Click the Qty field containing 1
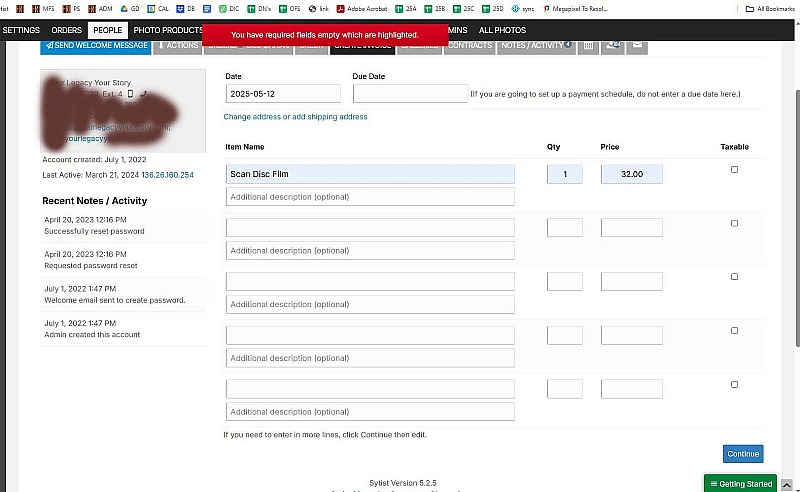This screenshot has height=492, width=800. click(x=565, y=174)
